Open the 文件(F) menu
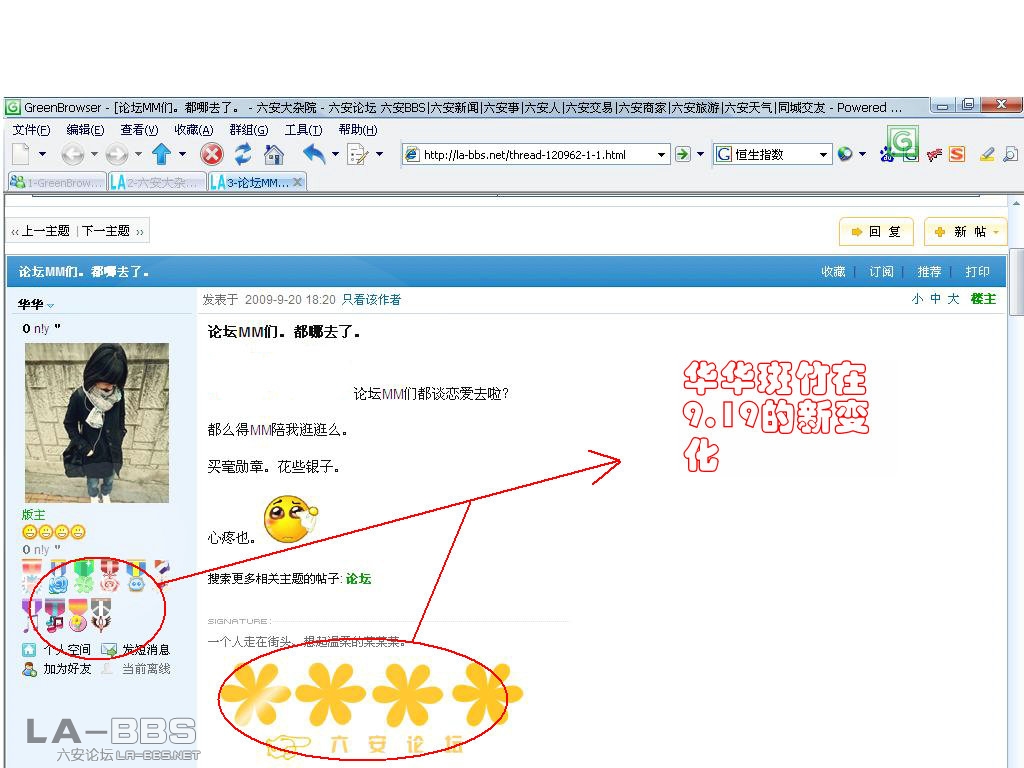The height and width of the screenshot is (768, 1024). [31, 130]
